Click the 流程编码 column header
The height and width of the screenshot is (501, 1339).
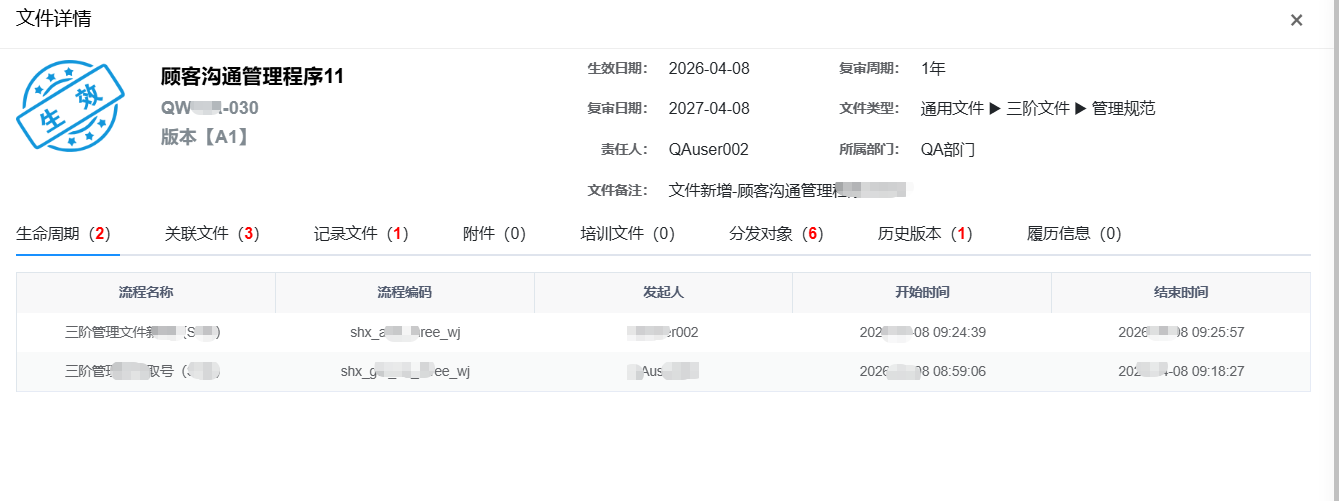405,292
